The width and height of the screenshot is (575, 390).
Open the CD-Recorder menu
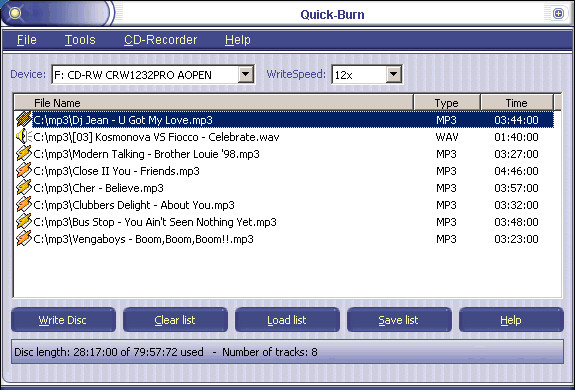click(160, 40)
